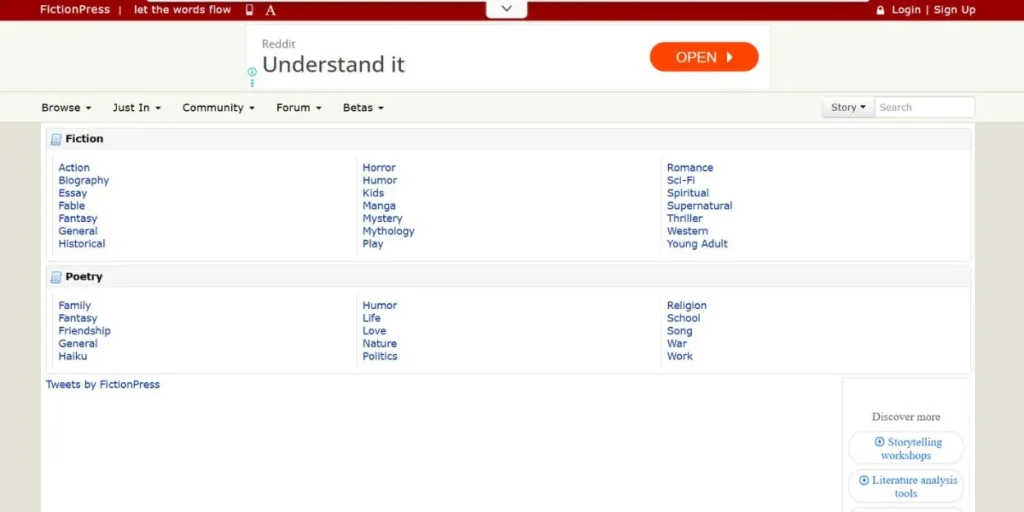Open the Mythology fiction category

(x=388, y=231)
